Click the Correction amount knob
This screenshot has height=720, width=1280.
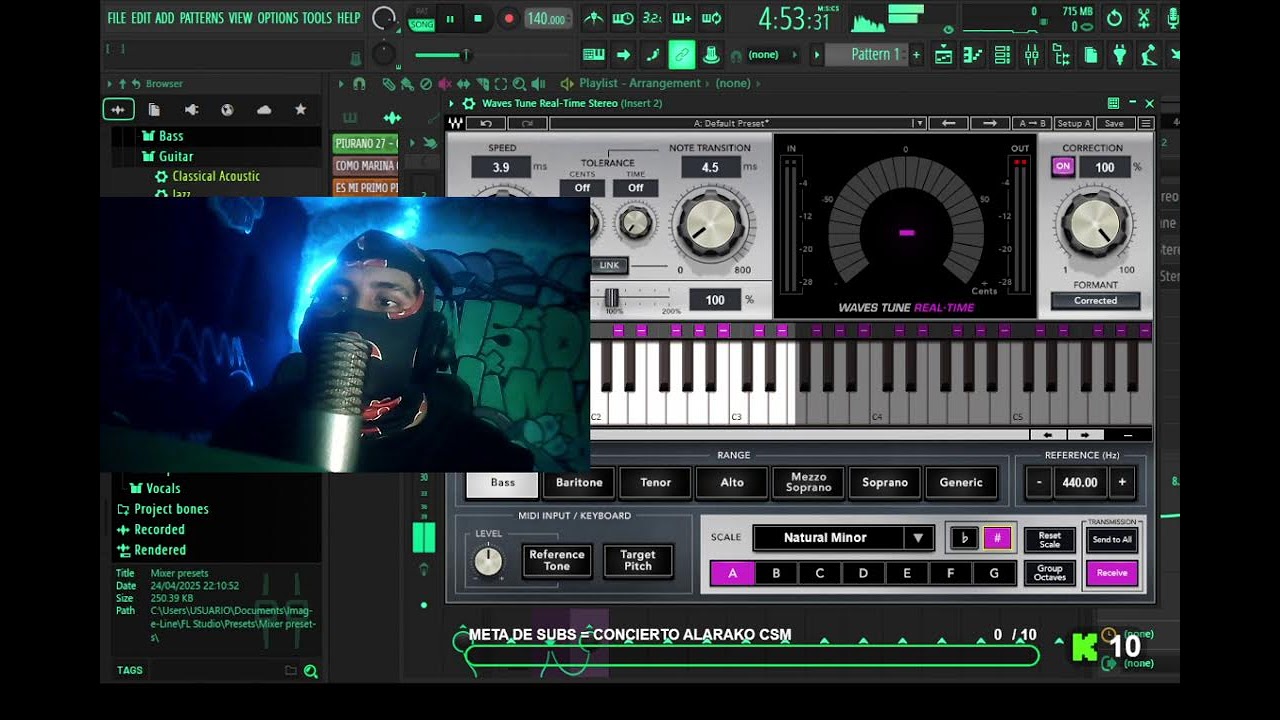[1095, 224]
